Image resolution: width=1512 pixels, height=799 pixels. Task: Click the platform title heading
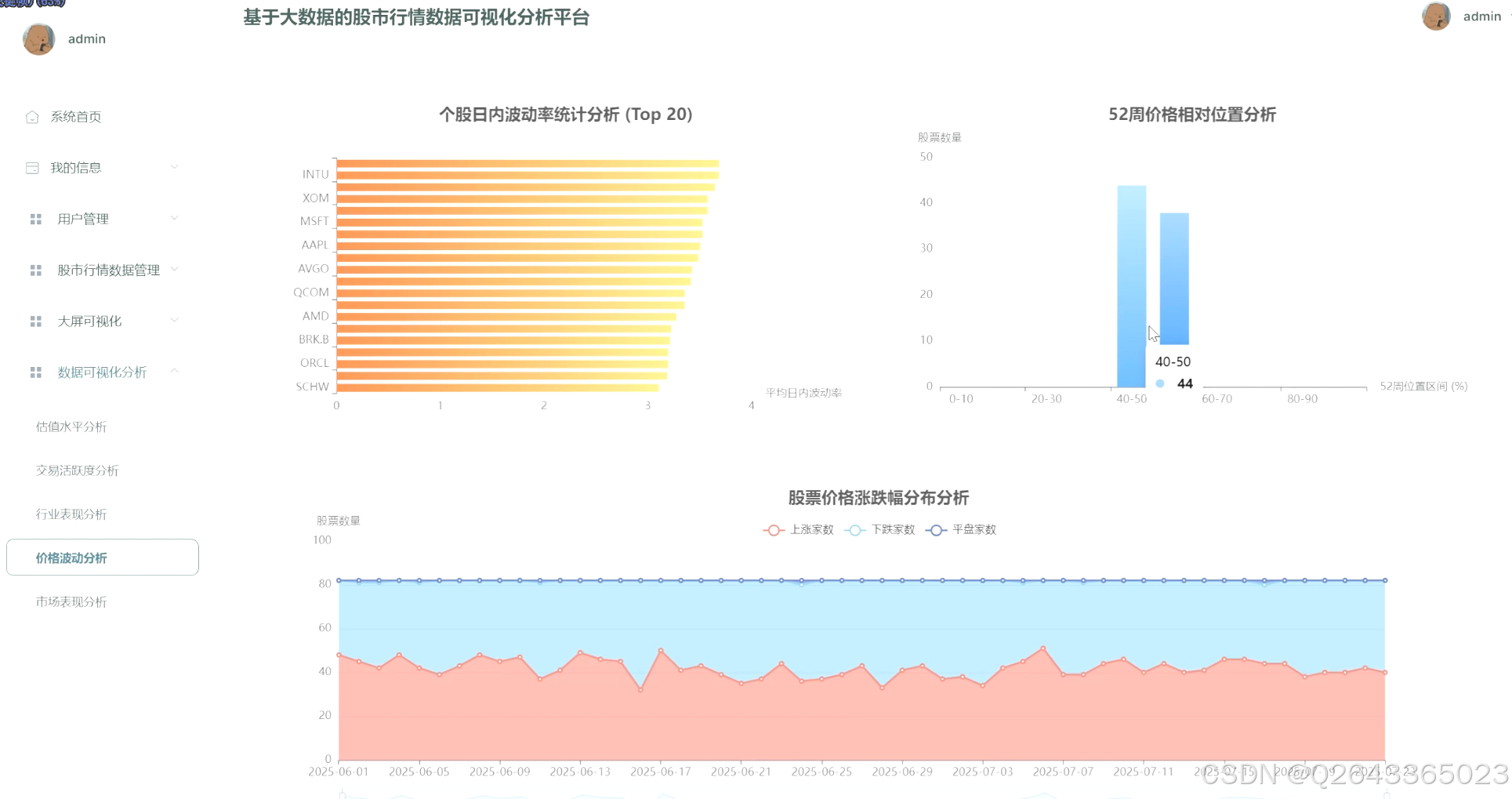pos(416,17)
